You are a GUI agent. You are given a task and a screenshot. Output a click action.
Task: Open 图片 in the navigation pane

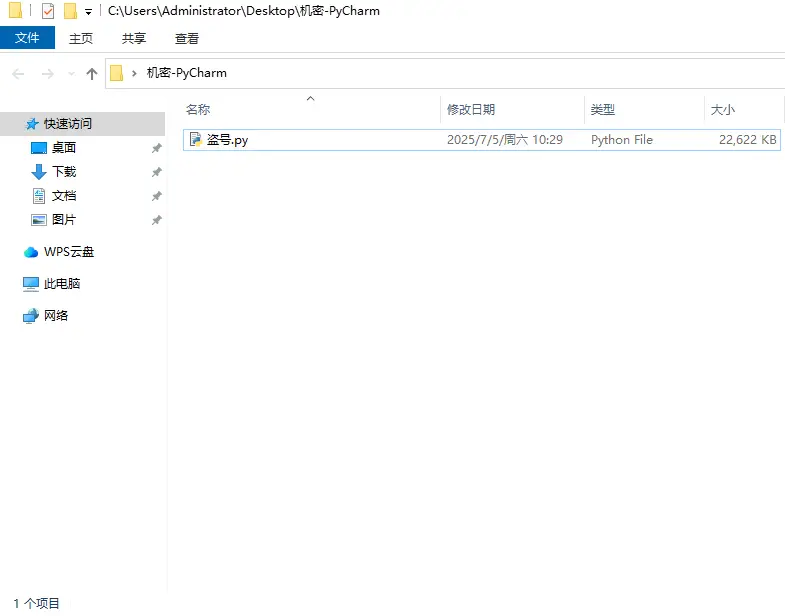point(64,220)
